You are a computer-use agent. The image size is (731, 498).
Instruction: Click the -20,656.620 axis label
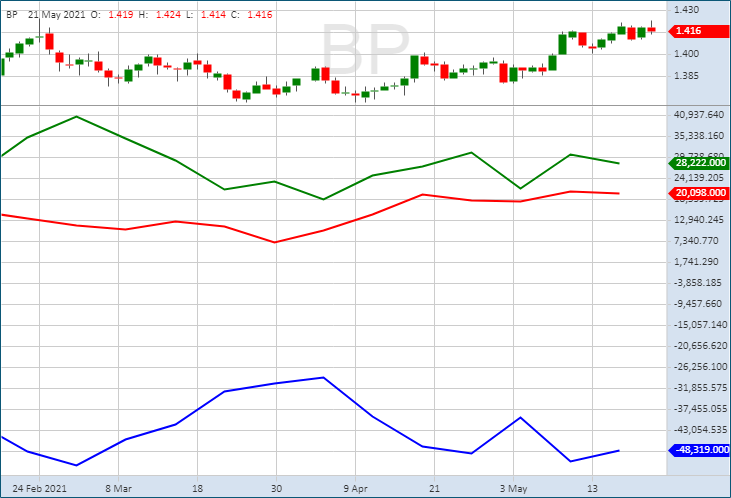[700, 346]
